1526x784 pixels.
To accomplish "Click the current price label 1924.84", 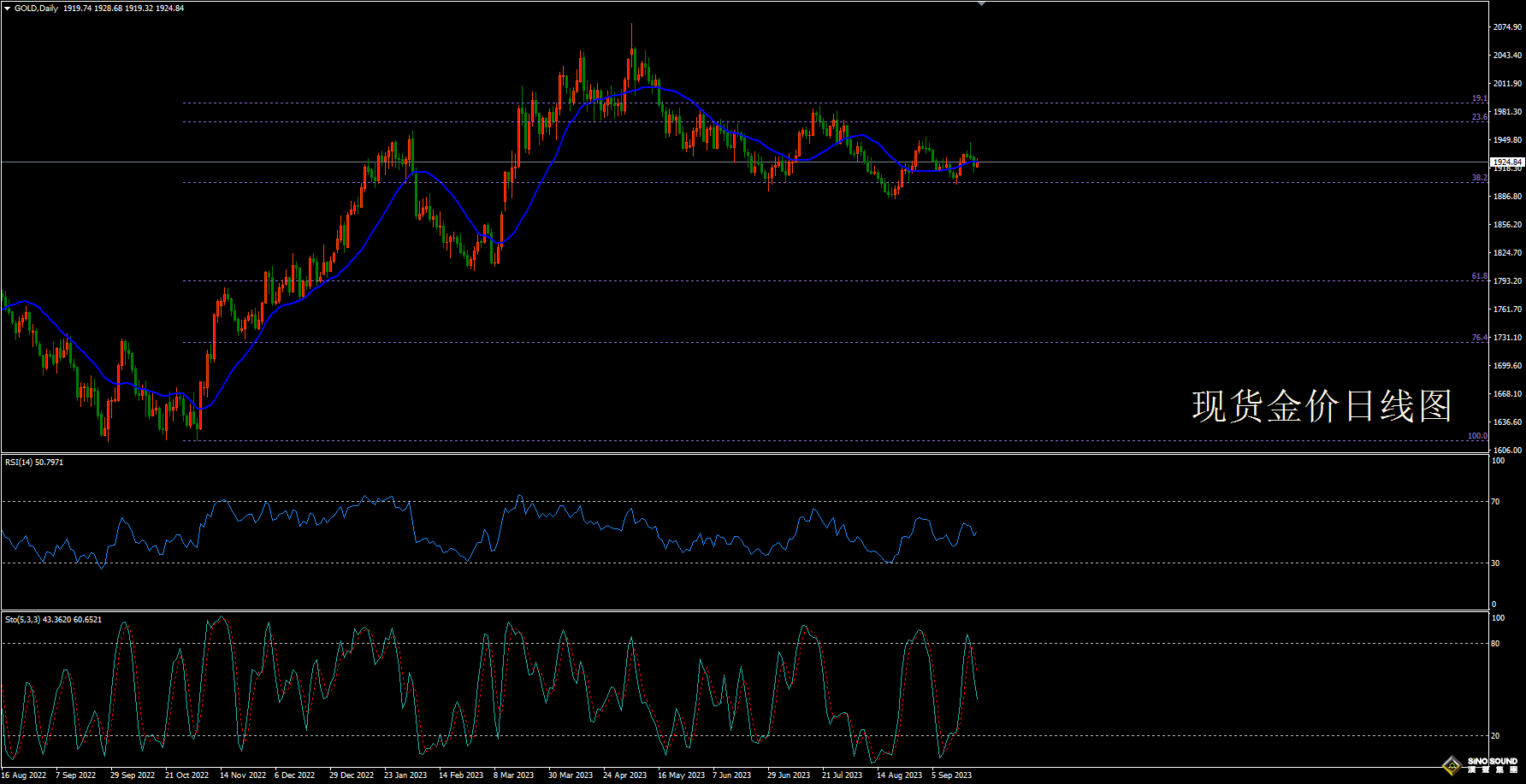I will 1506,162.
